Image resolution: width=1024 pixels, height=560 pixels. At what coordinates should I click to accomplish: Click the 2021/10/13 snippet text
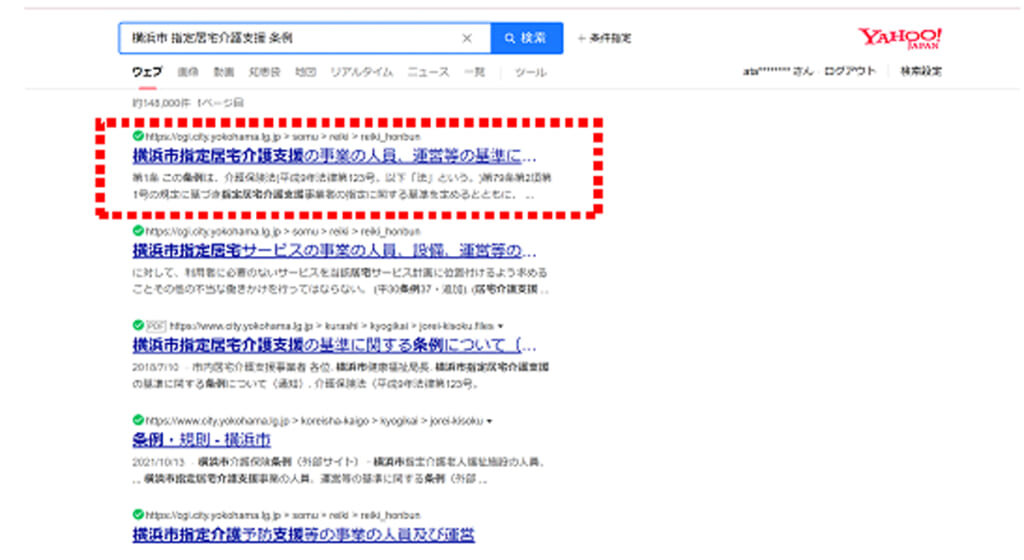point(338,470)
